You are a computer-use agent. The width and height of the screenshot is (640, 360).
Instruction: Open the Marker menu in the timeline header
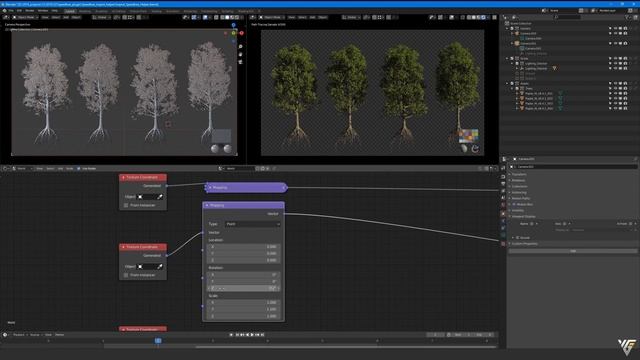(x=60, y=335)
